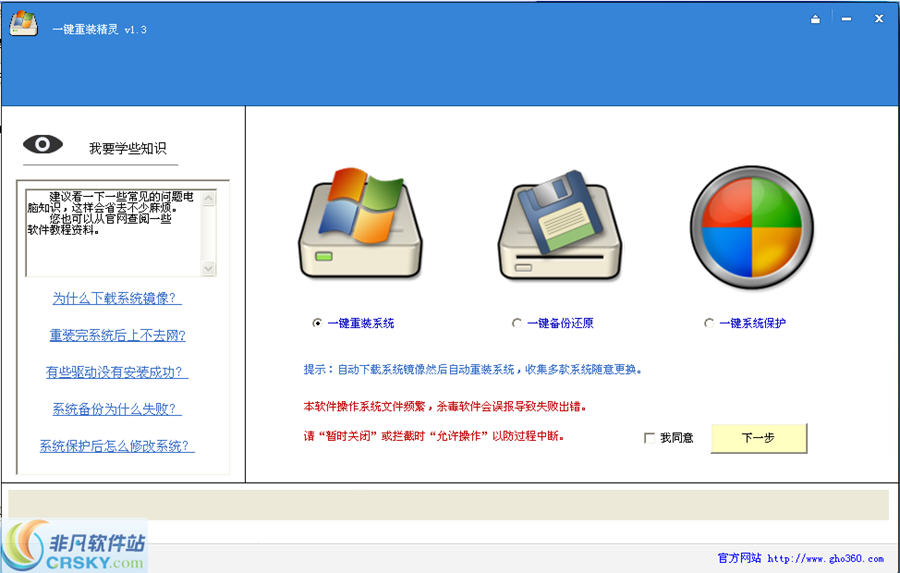Click red line about 暂时关闭 antivirus
The height and width of the screenshot is (573, 900).
pos(434,436)
